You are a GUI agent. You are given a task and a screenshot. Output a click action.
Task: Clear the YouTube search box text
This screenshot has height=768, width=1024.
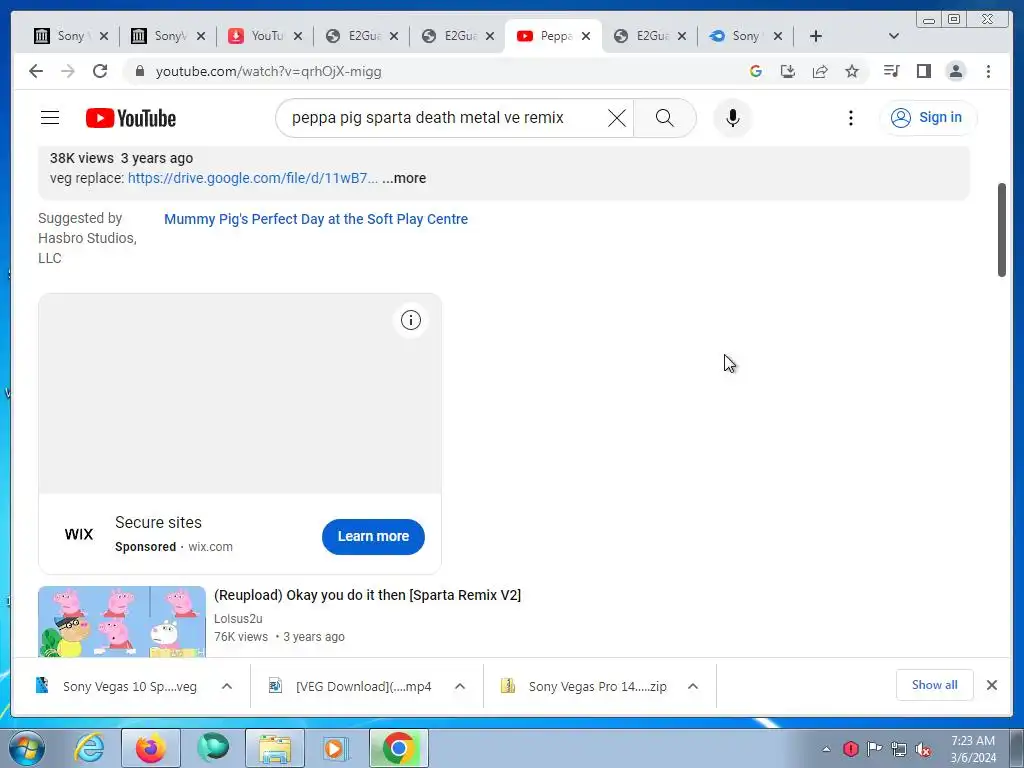coord(616,118)
